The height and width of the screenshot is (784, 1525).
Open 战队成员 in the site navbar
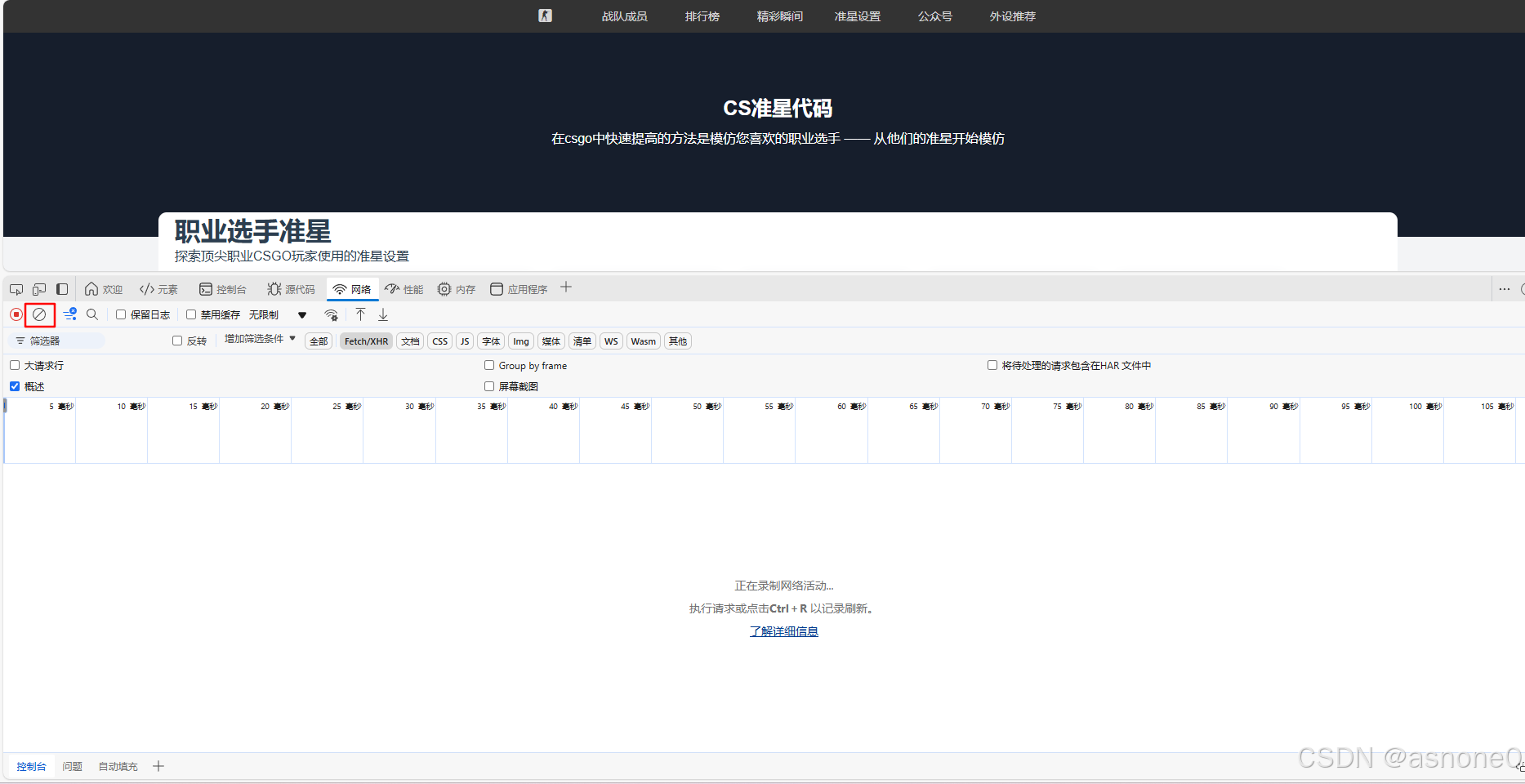[625, 16]
